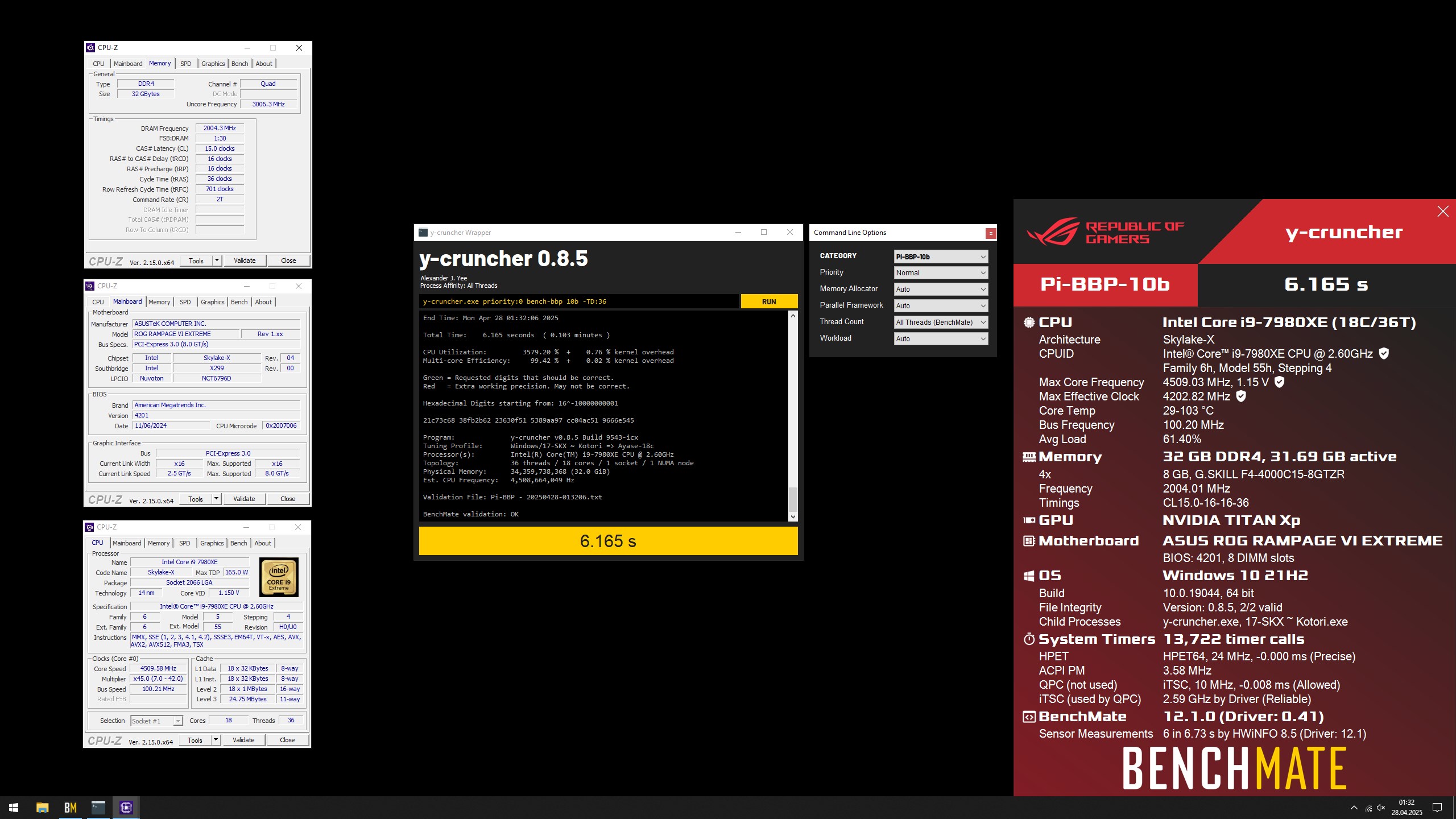Open the Thread Count dropdown
Viewport: 1456px width, 819px height.
tap(941, 322)
